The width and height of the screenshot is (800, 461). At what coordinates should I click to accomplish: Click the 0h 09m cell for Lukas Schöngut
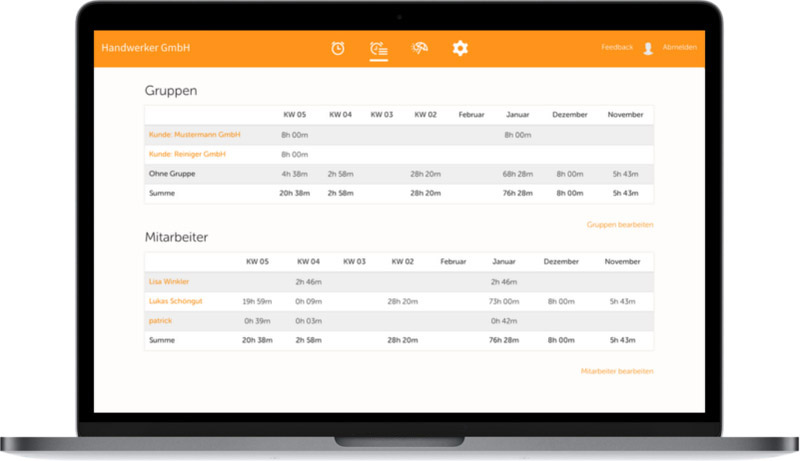tap(308, 301)
